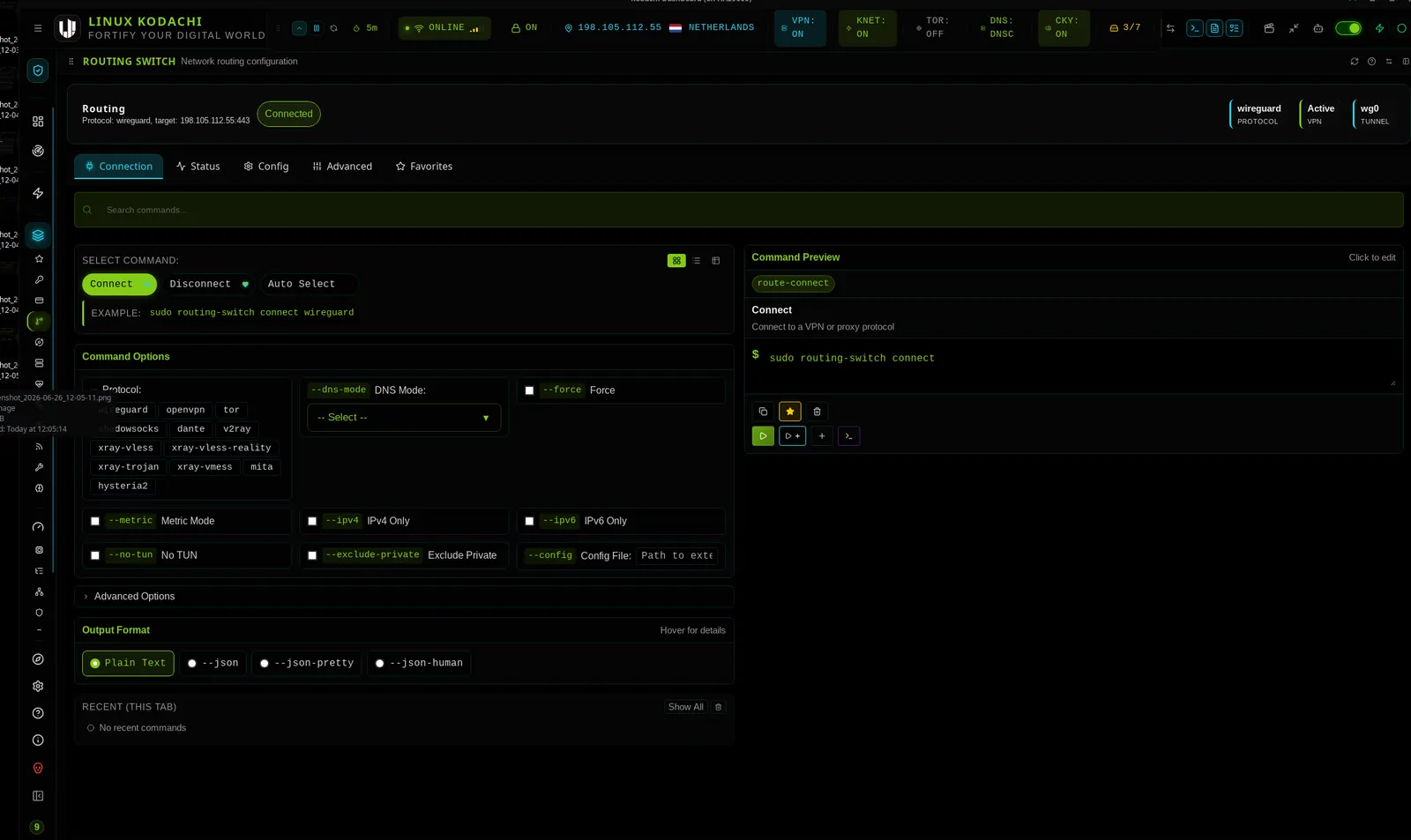Click the red alert icon in the sidebar
The width and height of the screenshot is (1411, 840).
coord(38,769)
